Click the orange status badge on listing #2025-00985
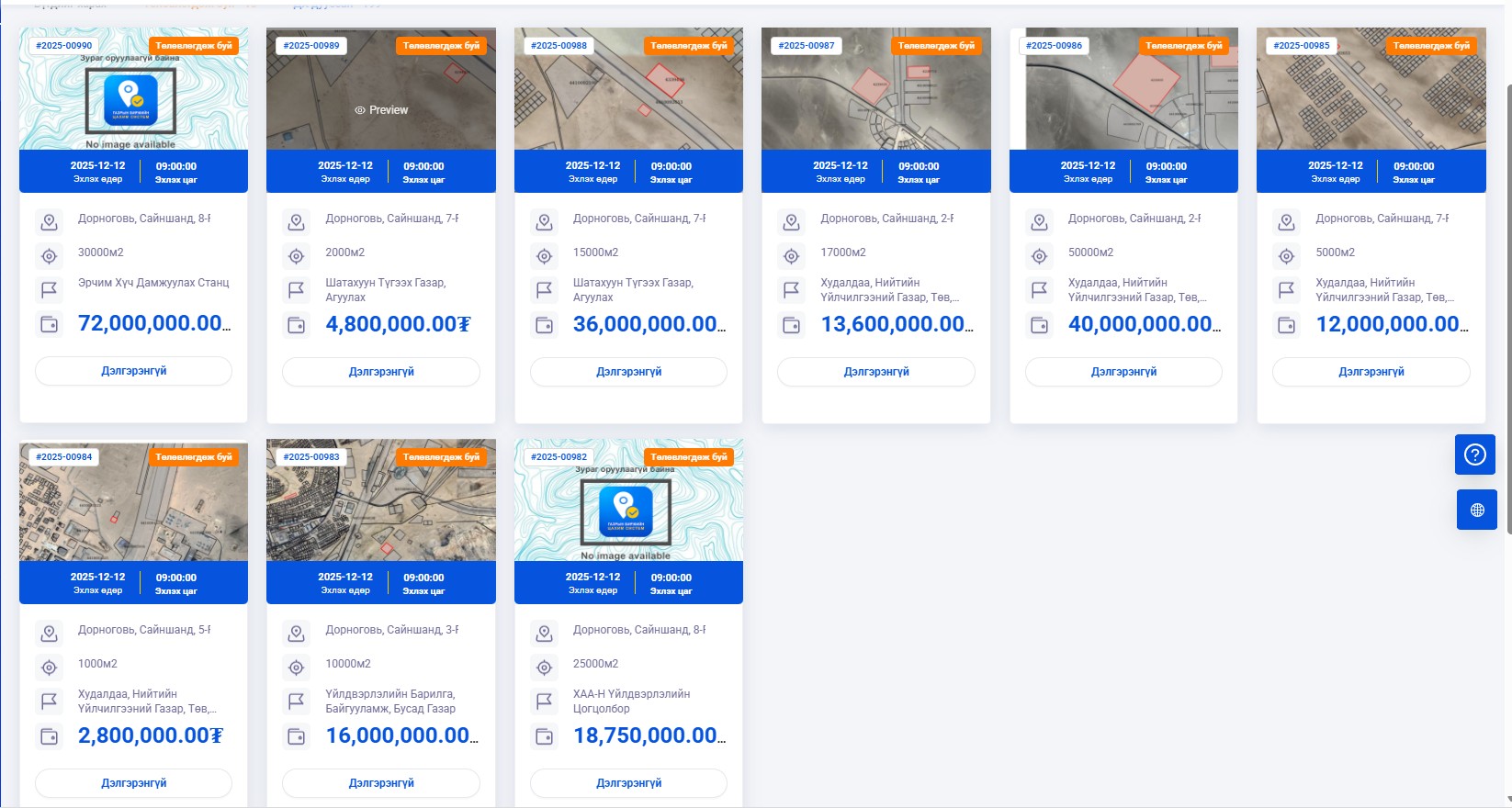The height and width of the screenshot is (808, 1512). pos(1430,45)
